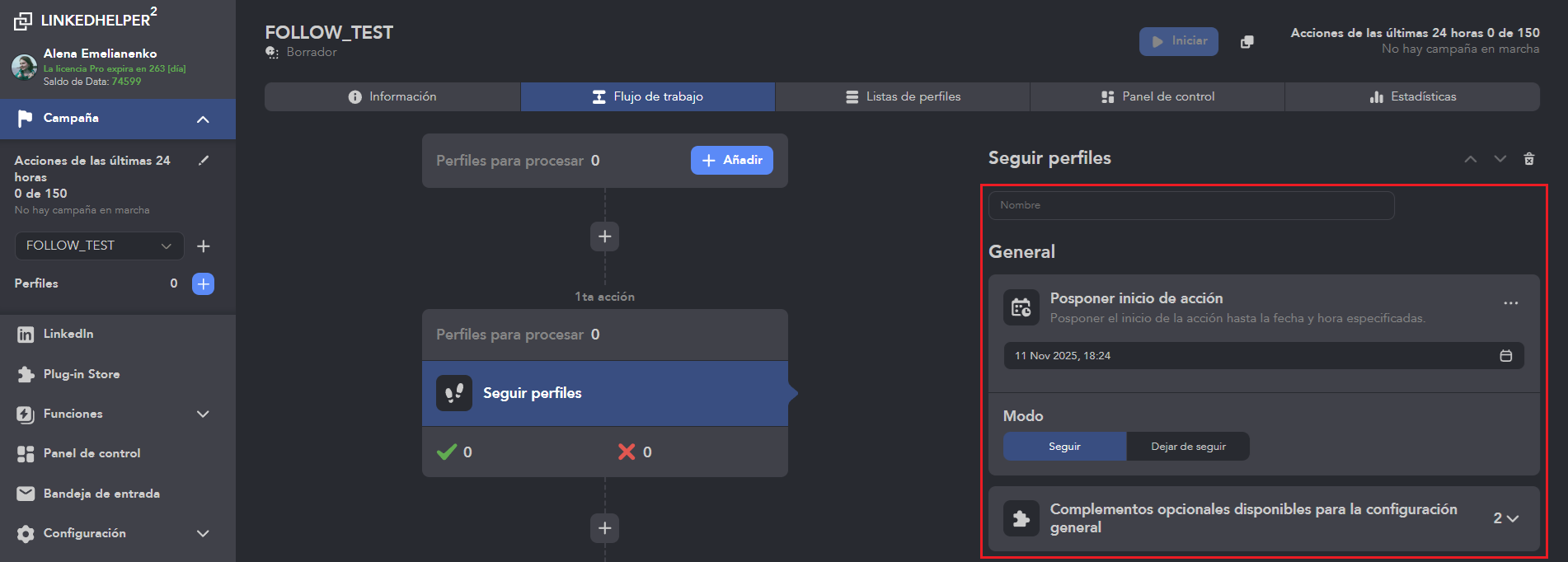
Task: Move action down with the down arrow
Action: point(1500,159)
